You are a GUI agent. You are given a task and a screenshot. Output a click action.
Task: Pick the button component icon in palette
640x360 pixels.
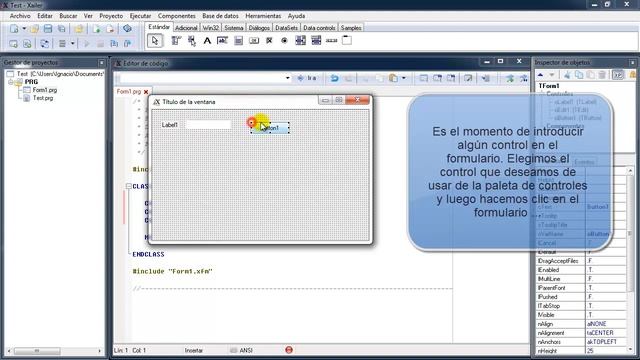click(254, 40)
